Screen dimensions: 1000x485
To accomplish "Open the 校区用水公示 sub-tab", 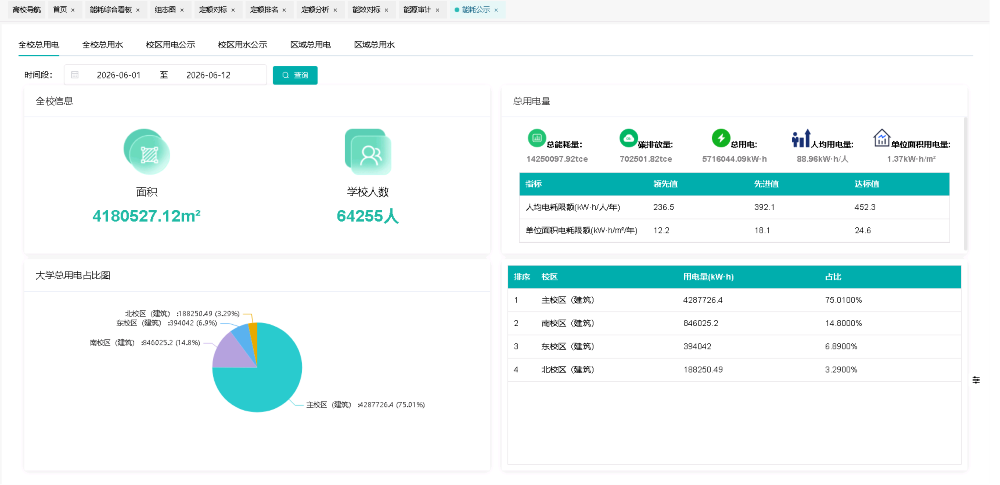I will pos(242,45).
